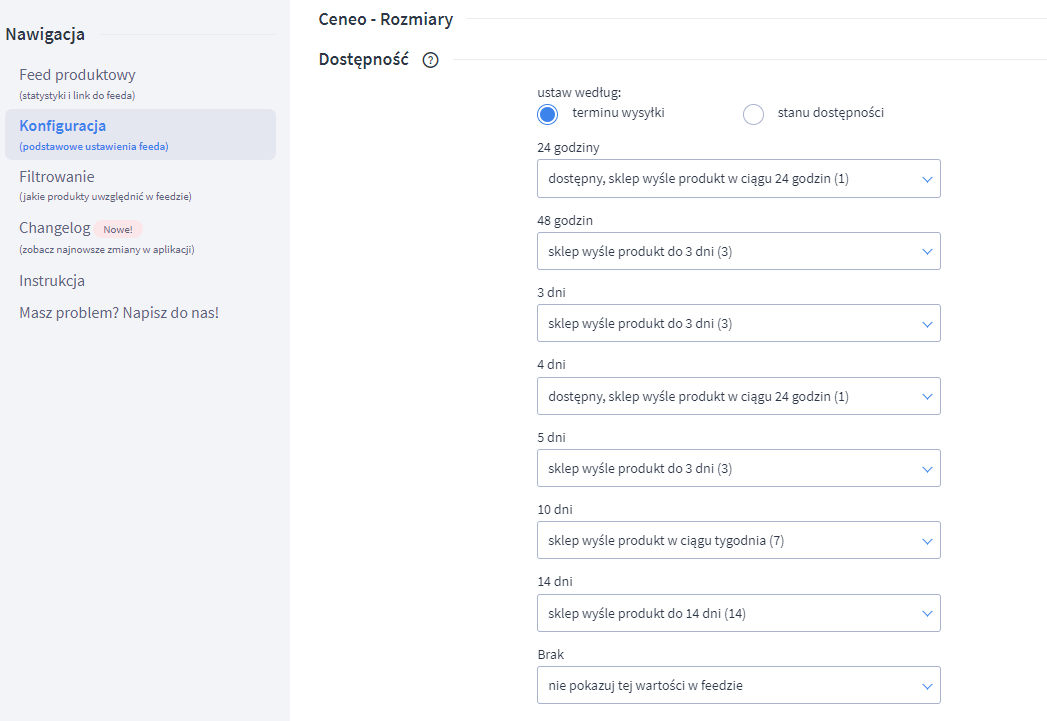
Task: Expand the '4 dni' dropdown list
Action: click(x=738, y=396)
